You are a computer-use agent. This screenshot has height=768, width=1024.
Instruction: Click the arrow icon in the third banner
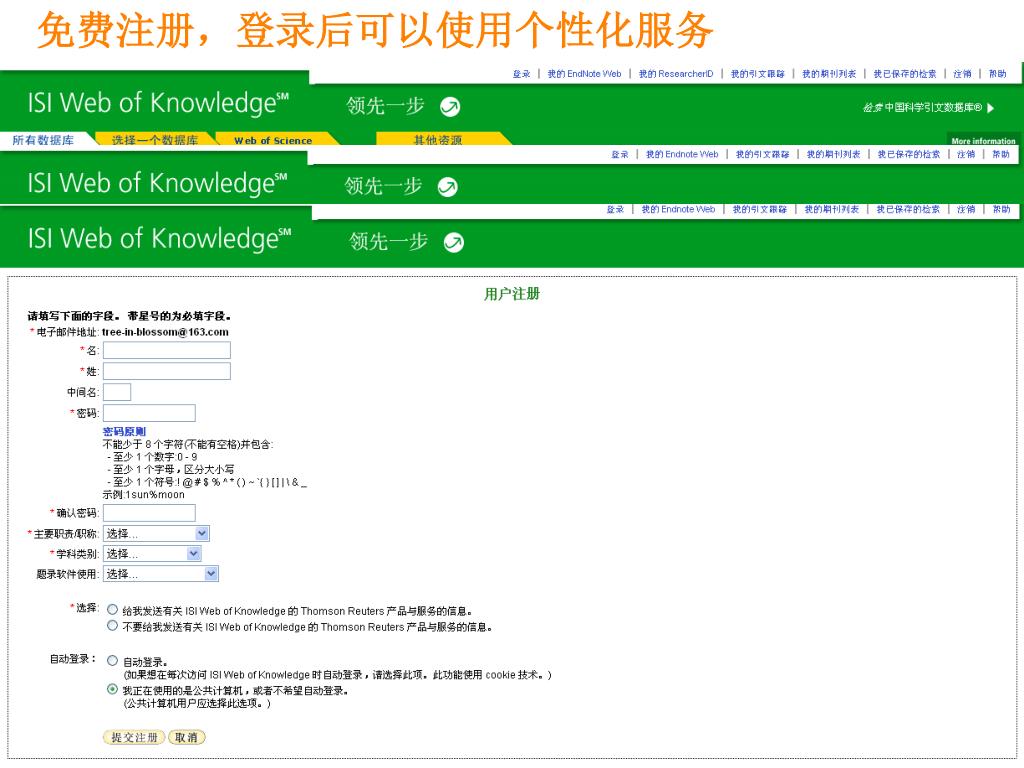453,242
